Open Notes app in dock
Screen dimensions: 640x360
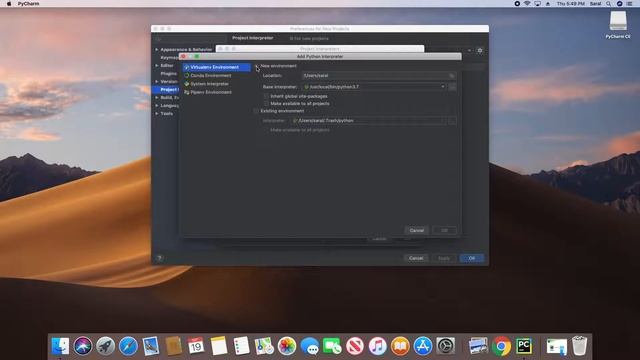pos(219,346)
